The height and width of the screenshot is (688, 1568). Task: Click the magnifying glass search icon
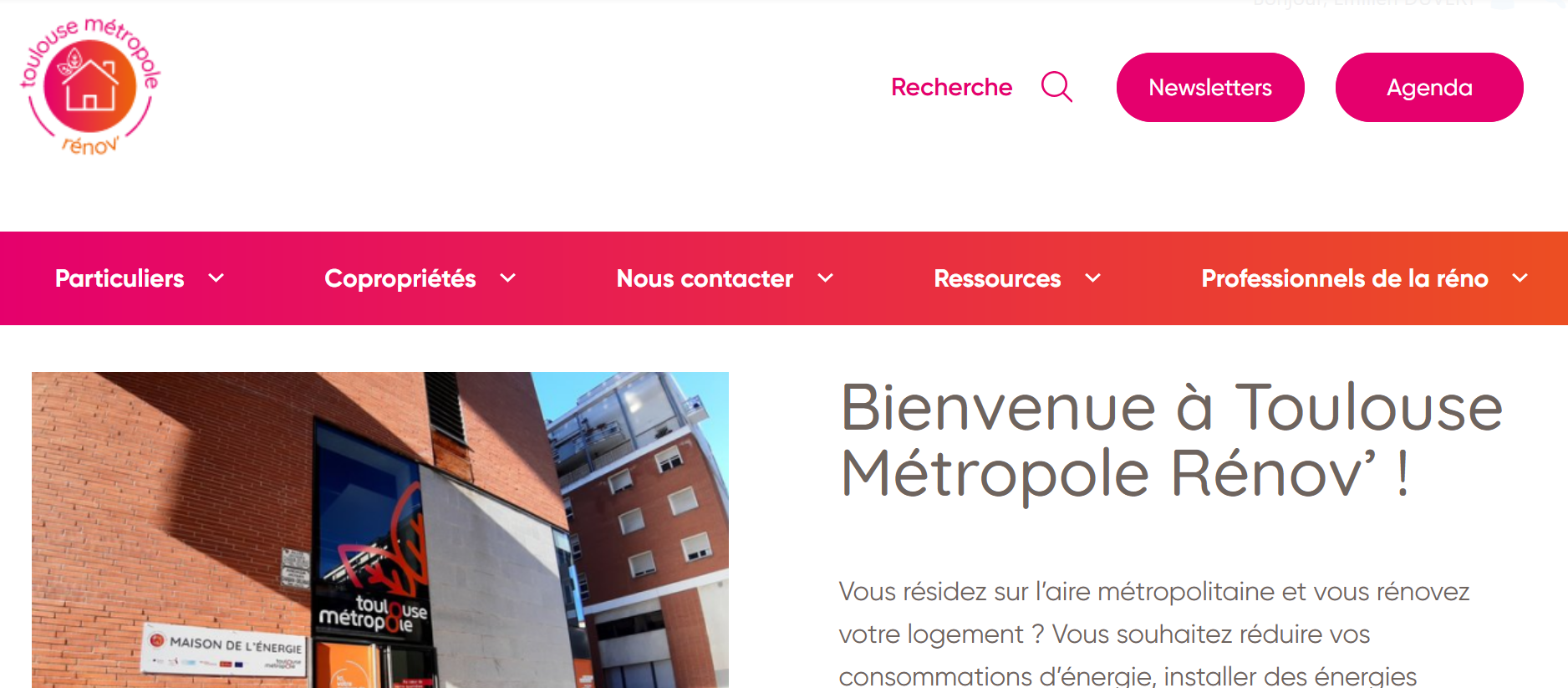pyautogui.click(x=1056, y=87)
